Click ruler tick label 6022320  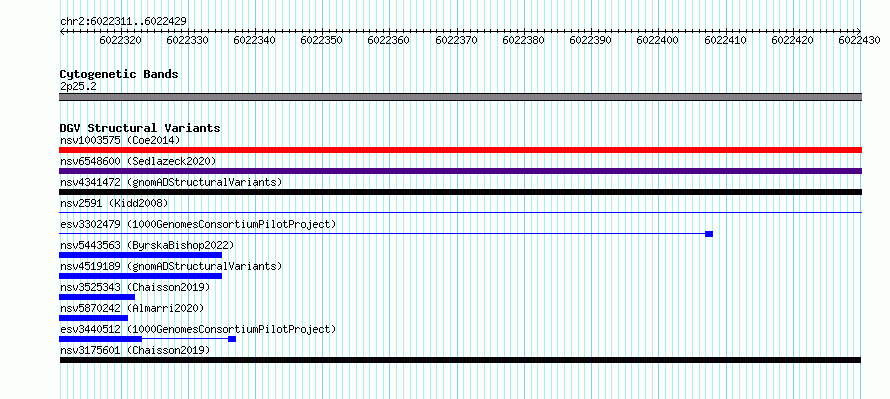pos(120,40)
